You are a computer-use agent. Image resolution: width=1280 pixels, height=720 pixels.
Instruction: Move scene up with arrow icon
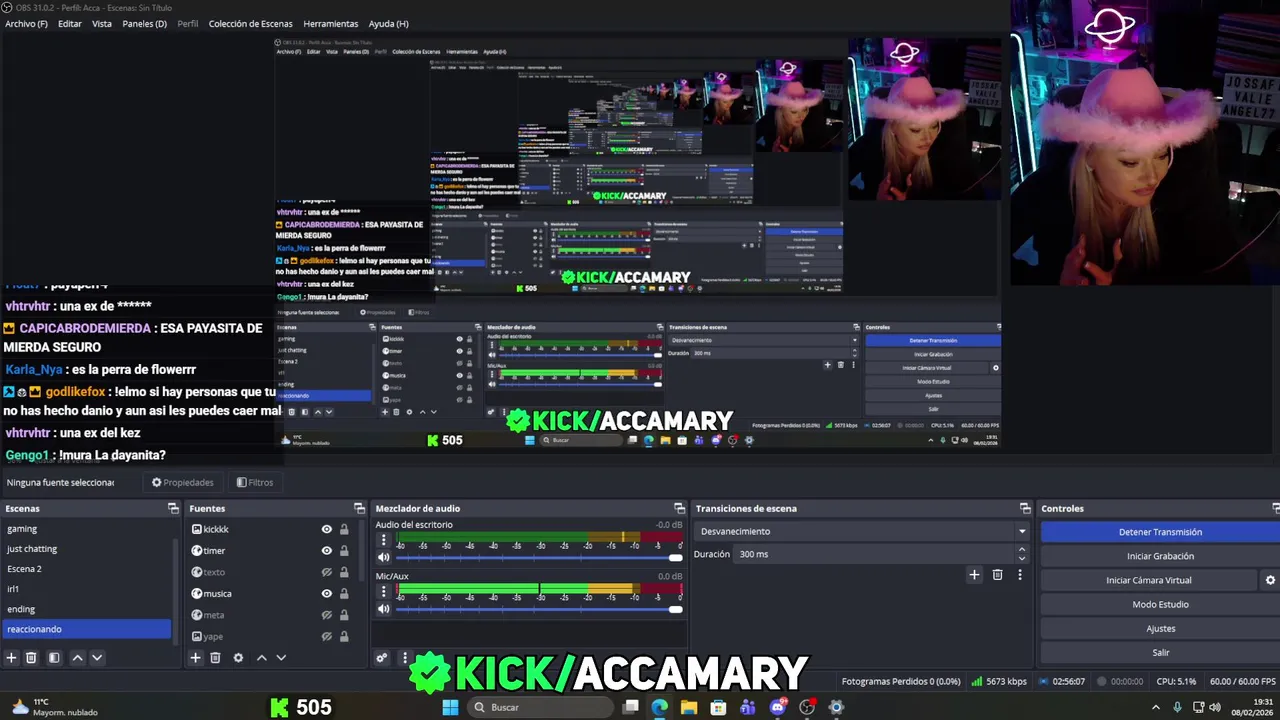point(77,657)
